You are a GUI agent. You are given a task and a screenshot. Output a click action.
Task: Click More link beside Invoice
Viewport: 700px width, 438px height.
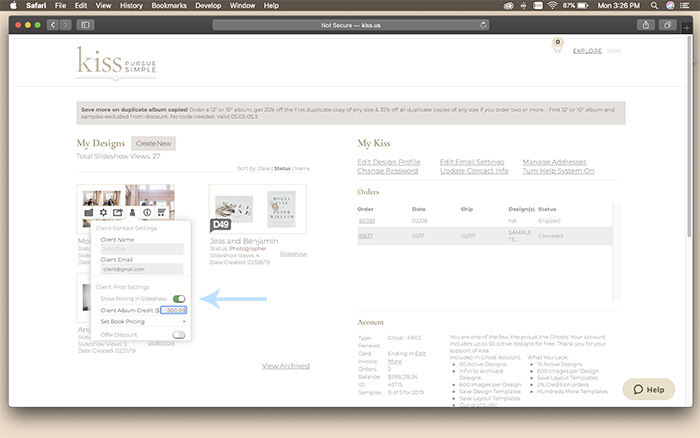click(x=395, y=362)
